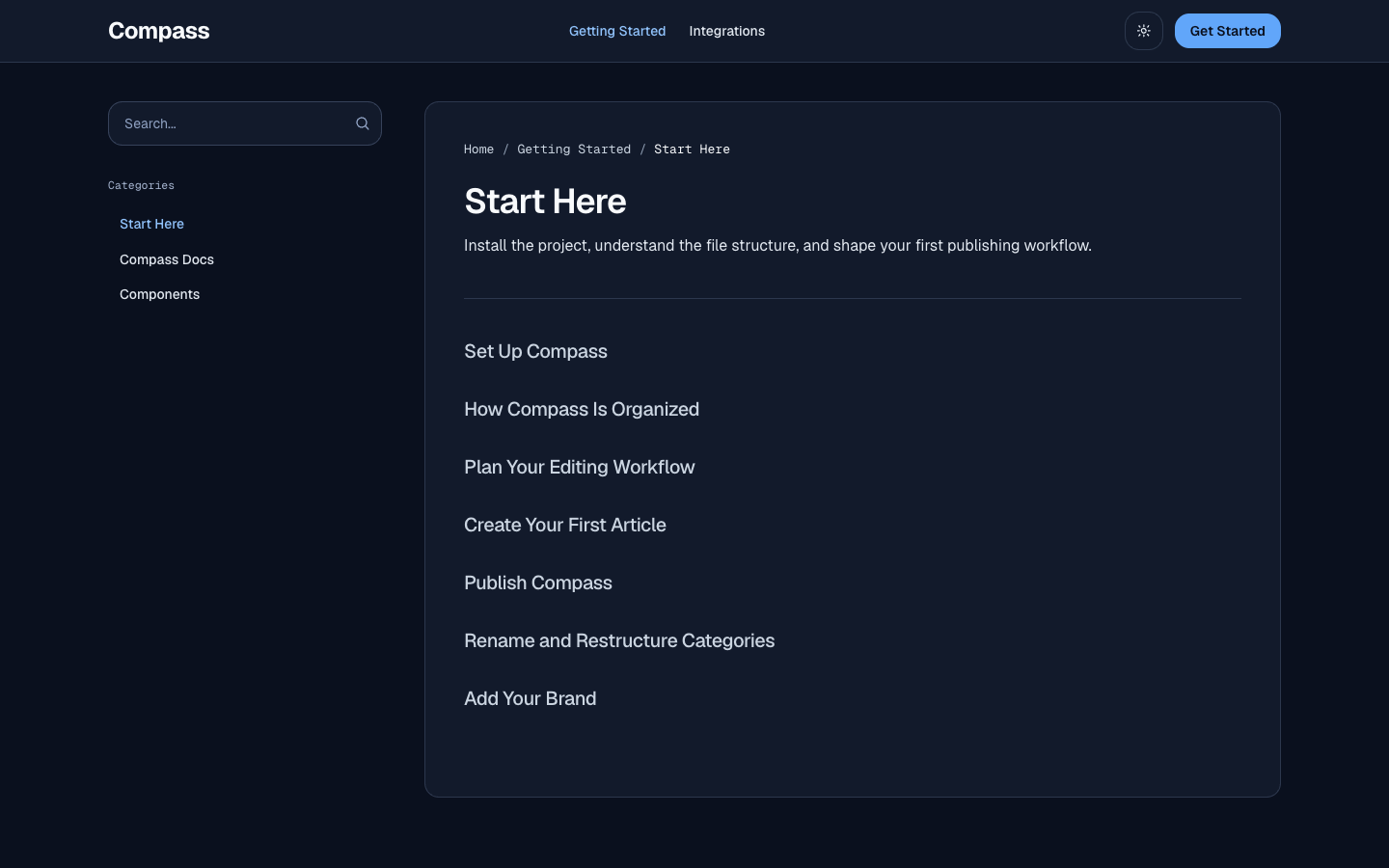Click the description text beginning 'Install the project'
The height and width of the screenshot is (868, 1389).
[777, 245]
